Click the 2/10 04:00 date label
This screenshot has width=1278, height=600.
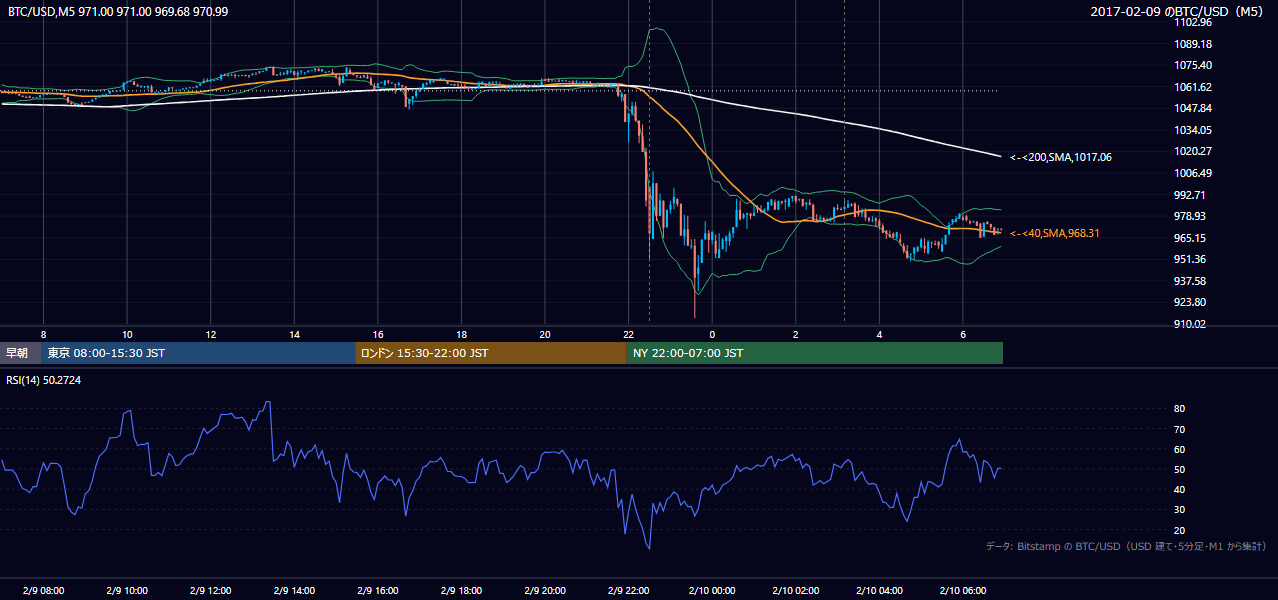click(x=880, y=591)
